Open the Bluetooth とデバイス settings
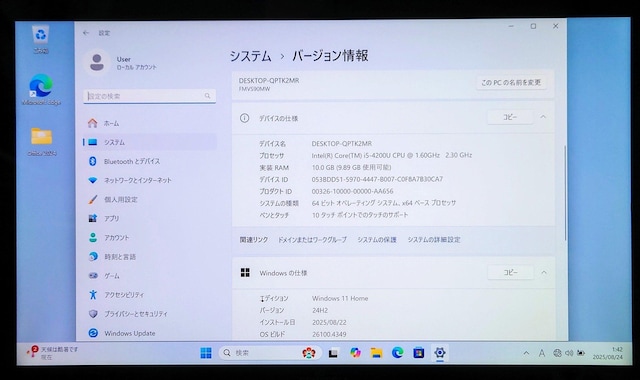640x380 pixels. point(149,161)
